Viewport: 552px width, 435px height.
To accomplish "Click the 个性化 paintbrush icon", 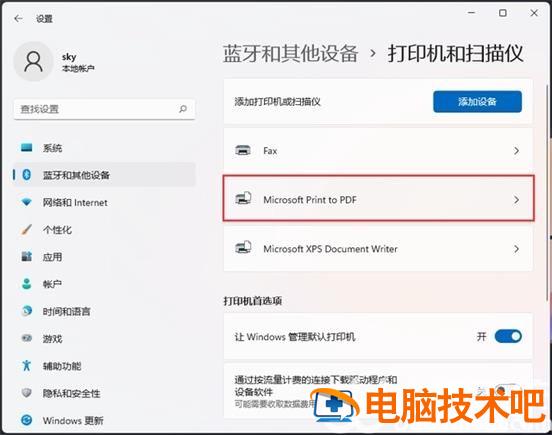I will pyautogui.click(x=26, y=229).
